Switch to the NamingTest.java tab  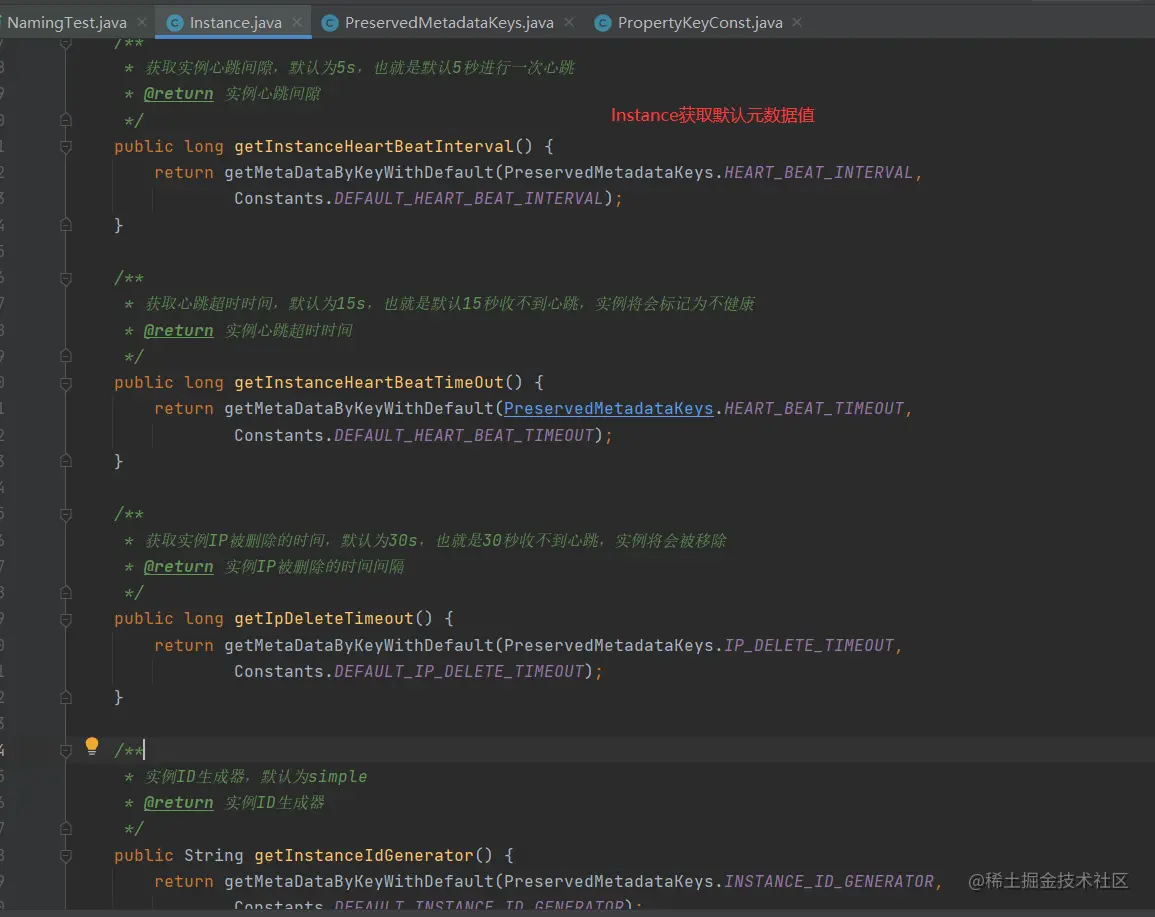click(66, 23)
